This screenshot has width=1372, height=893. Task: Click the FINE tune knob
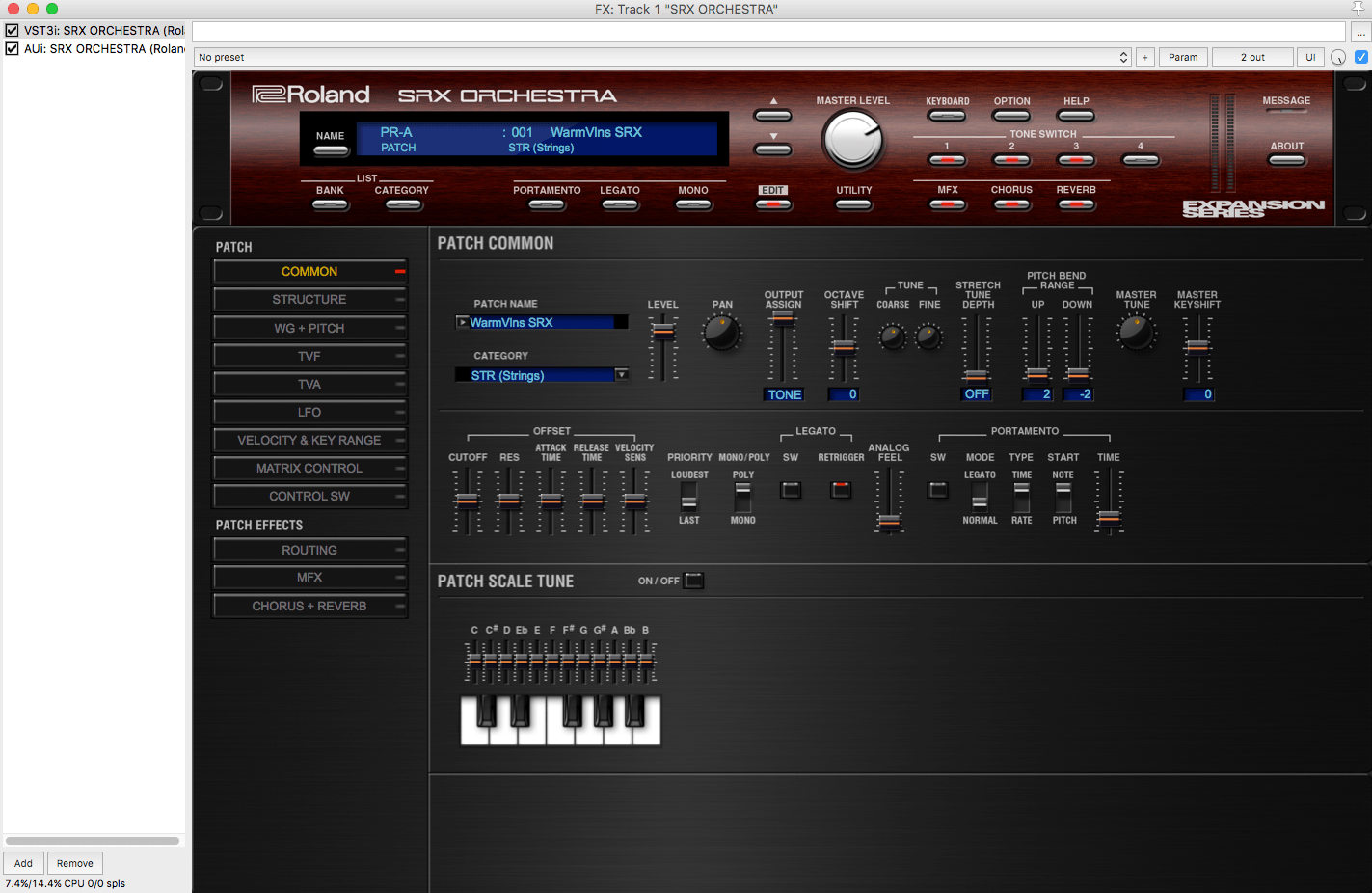(x=928, y=337)
